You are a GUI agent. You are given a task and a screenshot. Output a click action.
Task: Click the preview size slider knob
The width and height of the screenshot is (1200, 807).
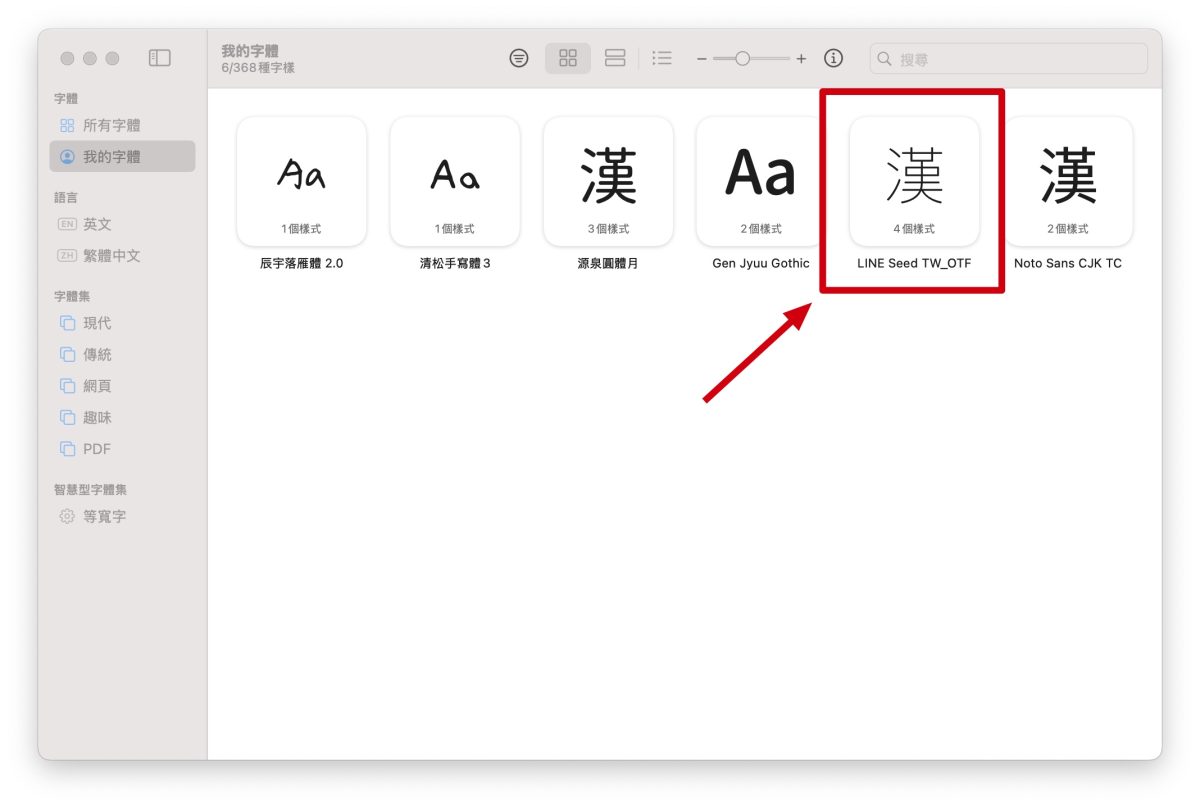coord(742,59)
